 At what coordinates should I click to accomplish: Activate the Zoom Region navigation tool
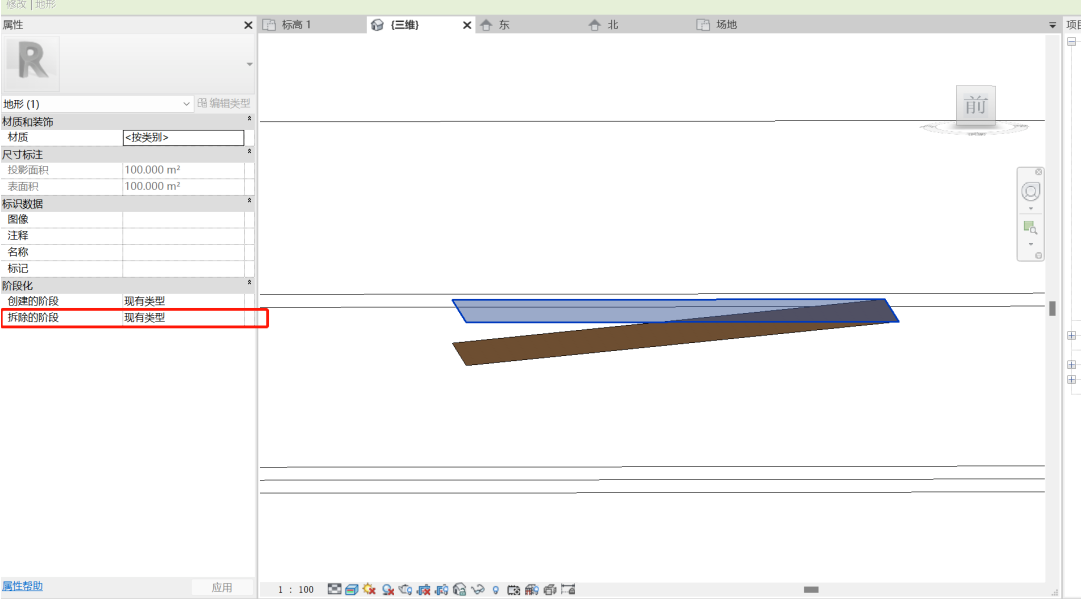1030,228
